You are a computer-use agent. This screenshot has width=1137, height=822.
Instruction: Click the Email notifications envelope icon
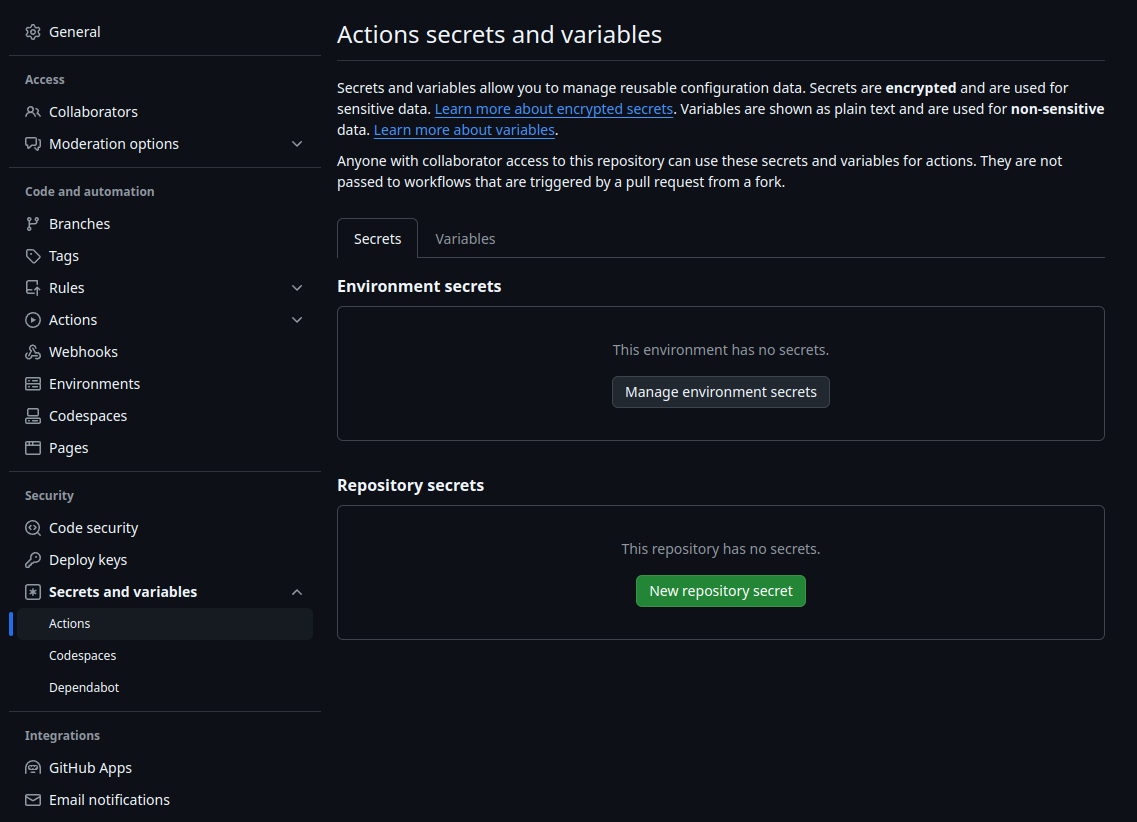tap(33, 800)
